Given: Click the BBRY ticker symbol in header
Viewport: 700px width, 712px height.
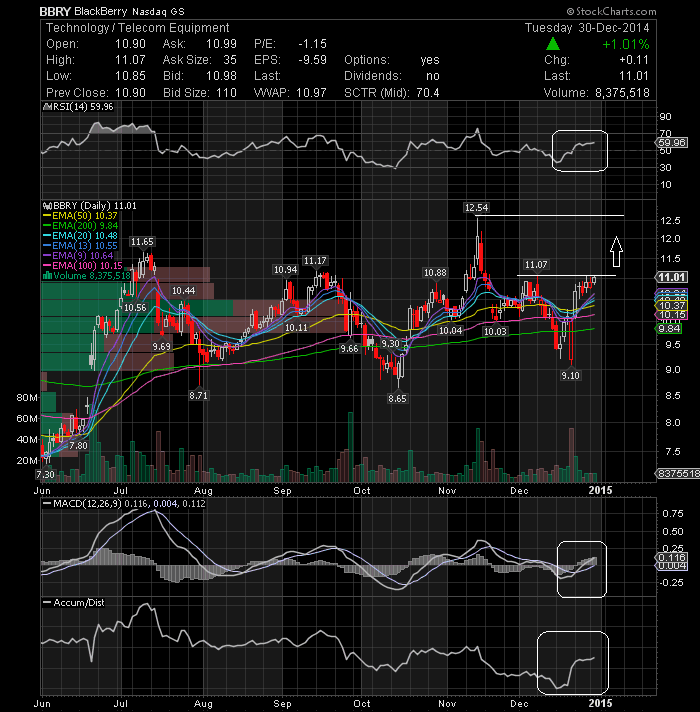Looking at the screenshot, I should click(54, 11).
